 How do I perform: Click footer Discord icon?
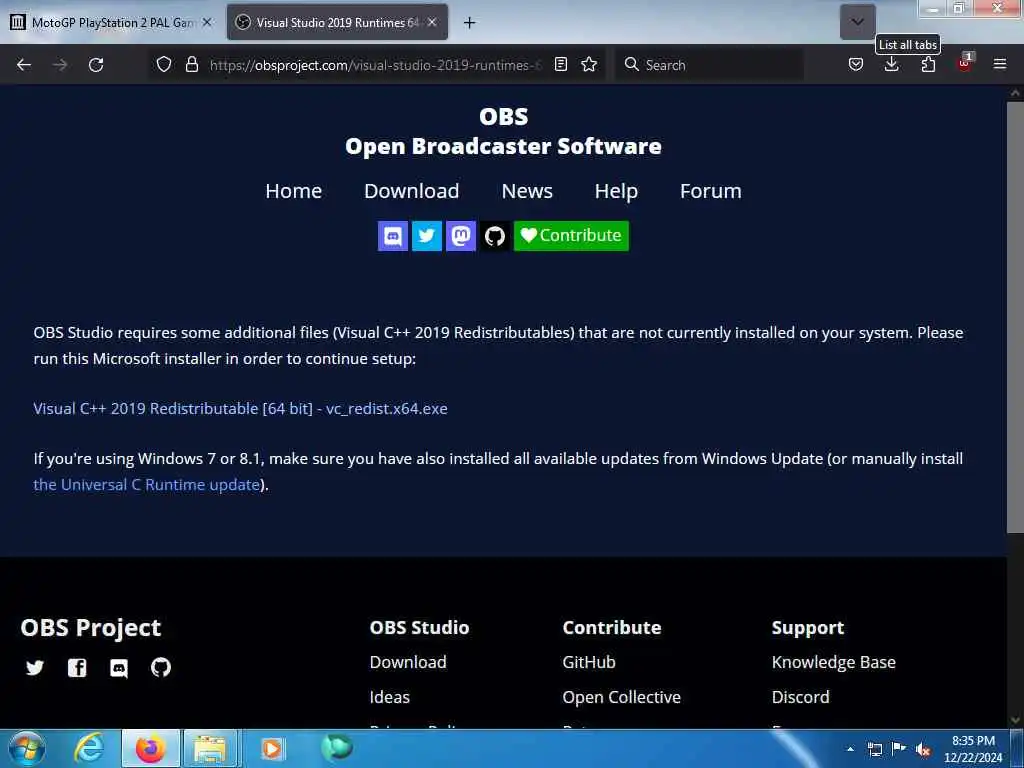coord(119,668)
